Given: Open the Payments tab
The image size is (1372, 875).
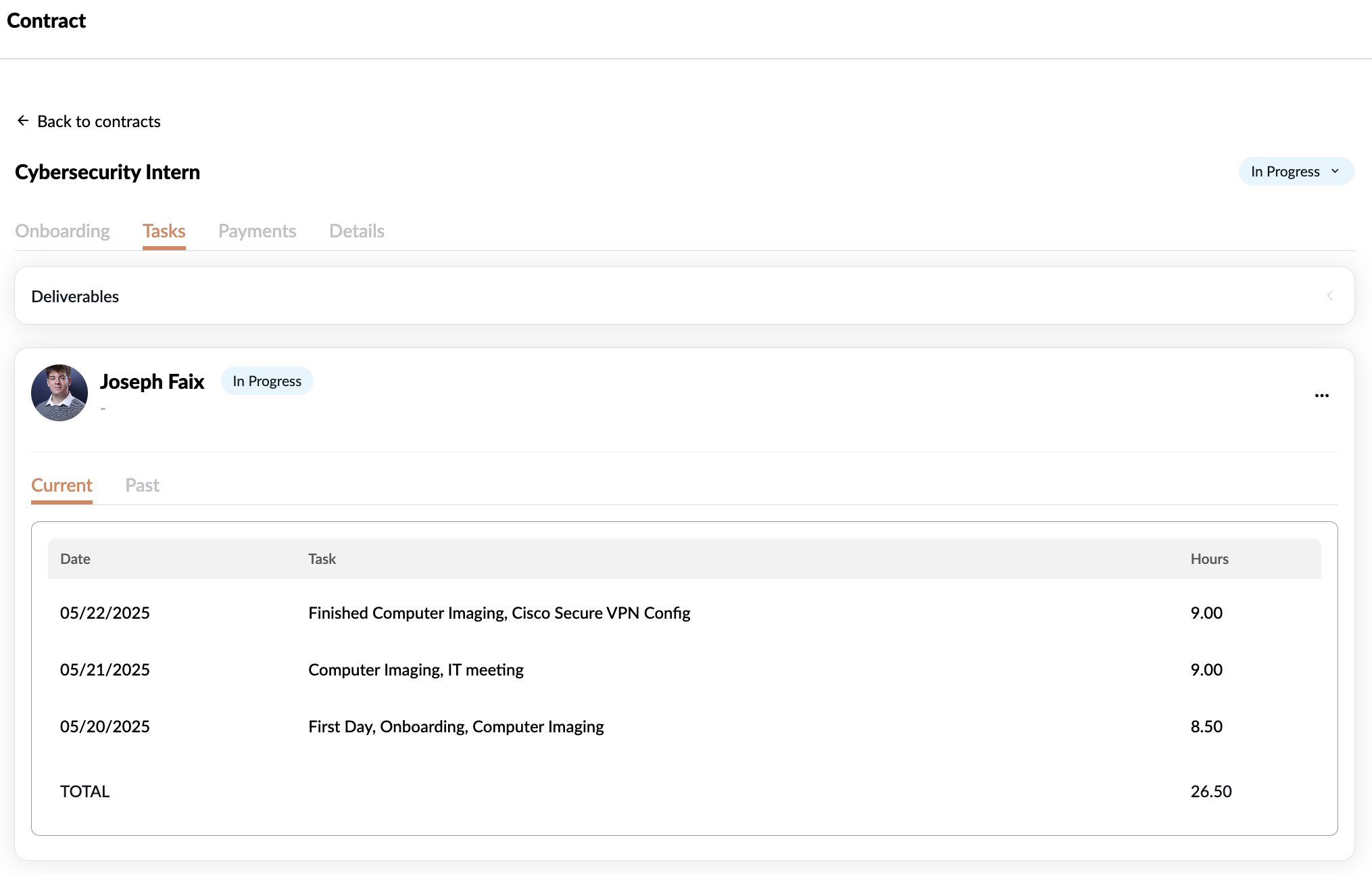Looking at the screenshot, I should [257, 231].
